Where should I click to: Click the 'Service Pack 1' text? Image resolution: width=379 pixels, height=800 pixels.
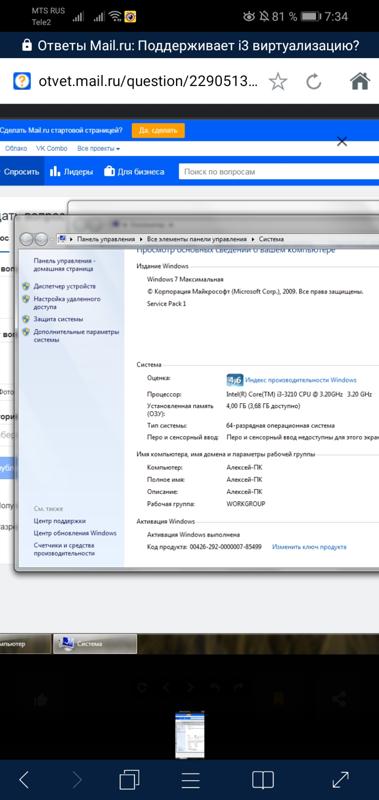pyautogui.click(x=167, y=303)
